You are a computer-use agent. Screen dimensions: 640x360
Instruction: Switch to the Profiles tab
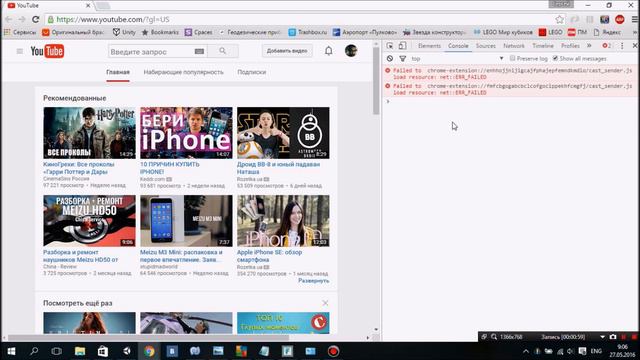click(570, 46)
